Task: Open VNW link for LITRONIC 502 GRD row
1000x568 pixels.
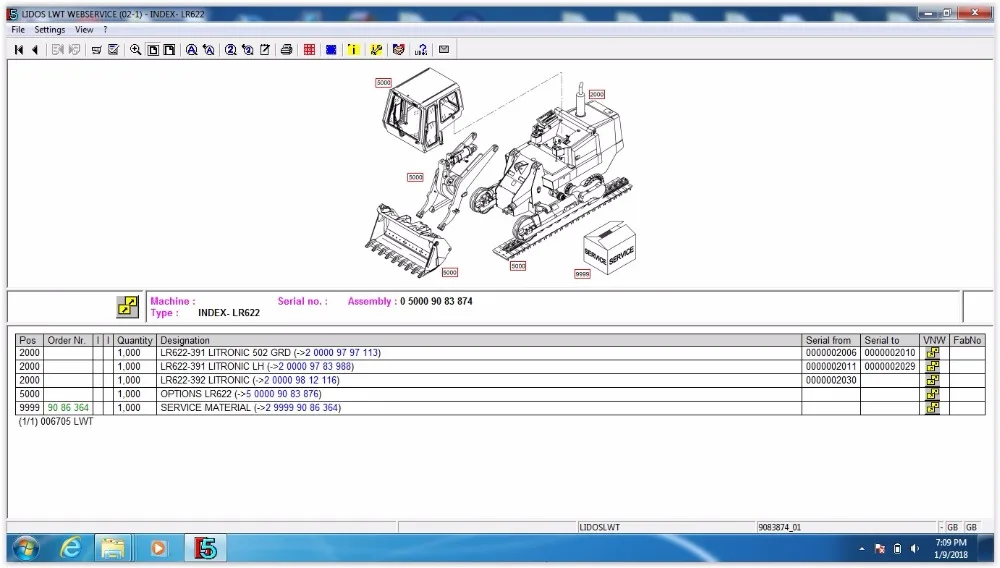Action: [x=932, y=353]
